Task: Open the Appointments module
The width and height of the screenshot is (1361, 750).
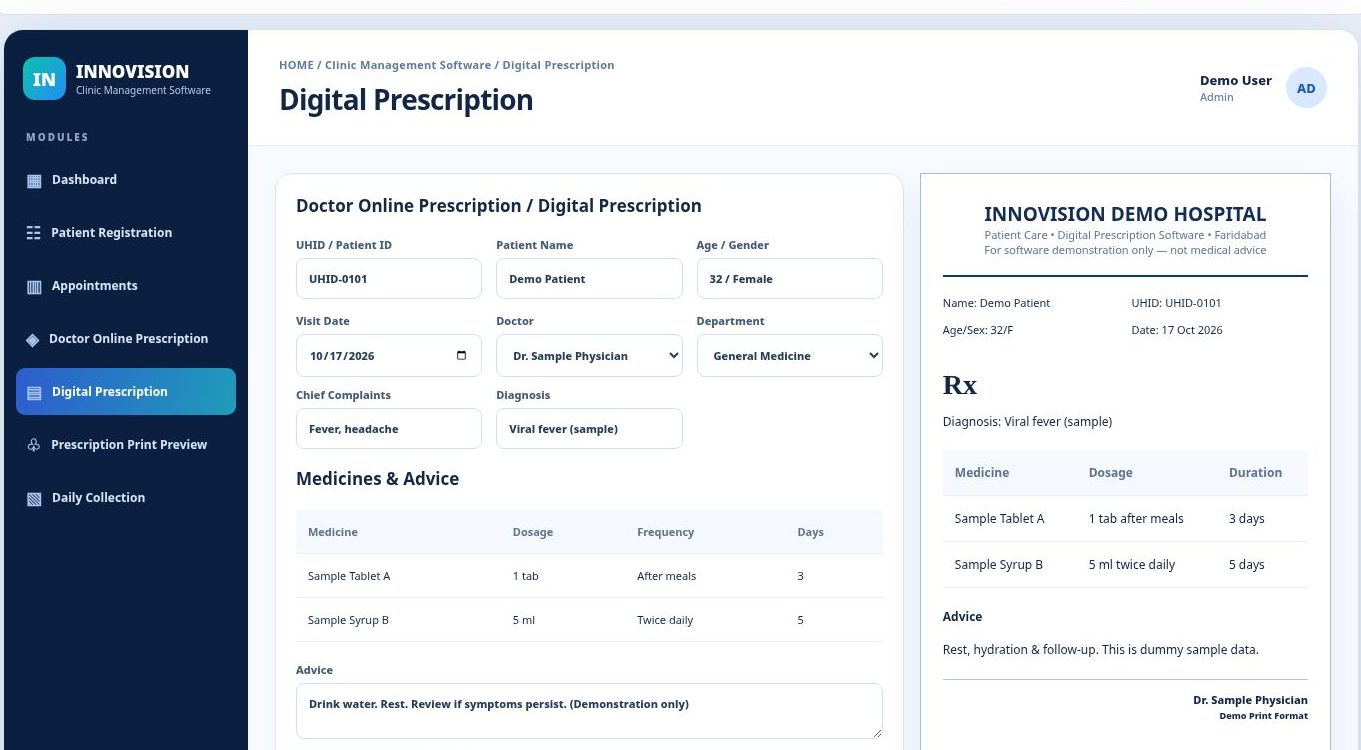Action: (126, 286)
